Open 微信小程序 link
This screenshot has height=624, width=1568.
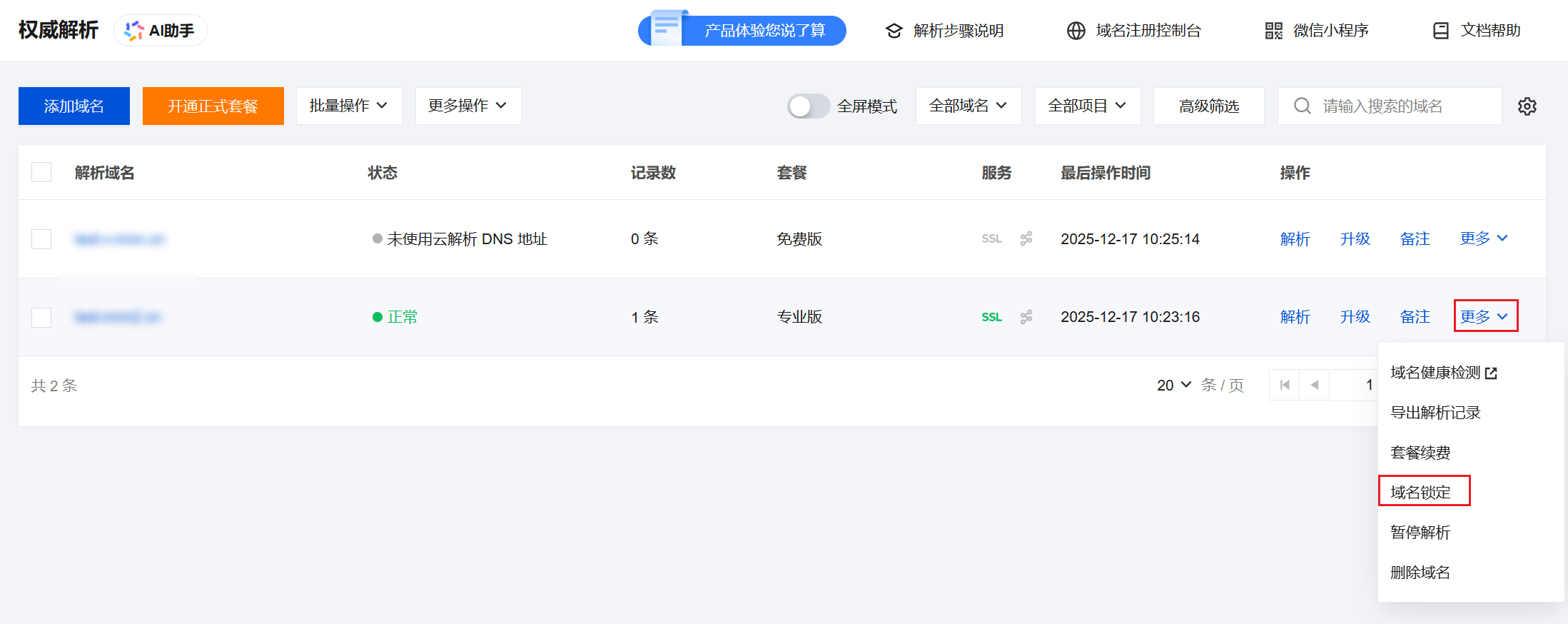pyautogui.click(x=1331, y=31)
